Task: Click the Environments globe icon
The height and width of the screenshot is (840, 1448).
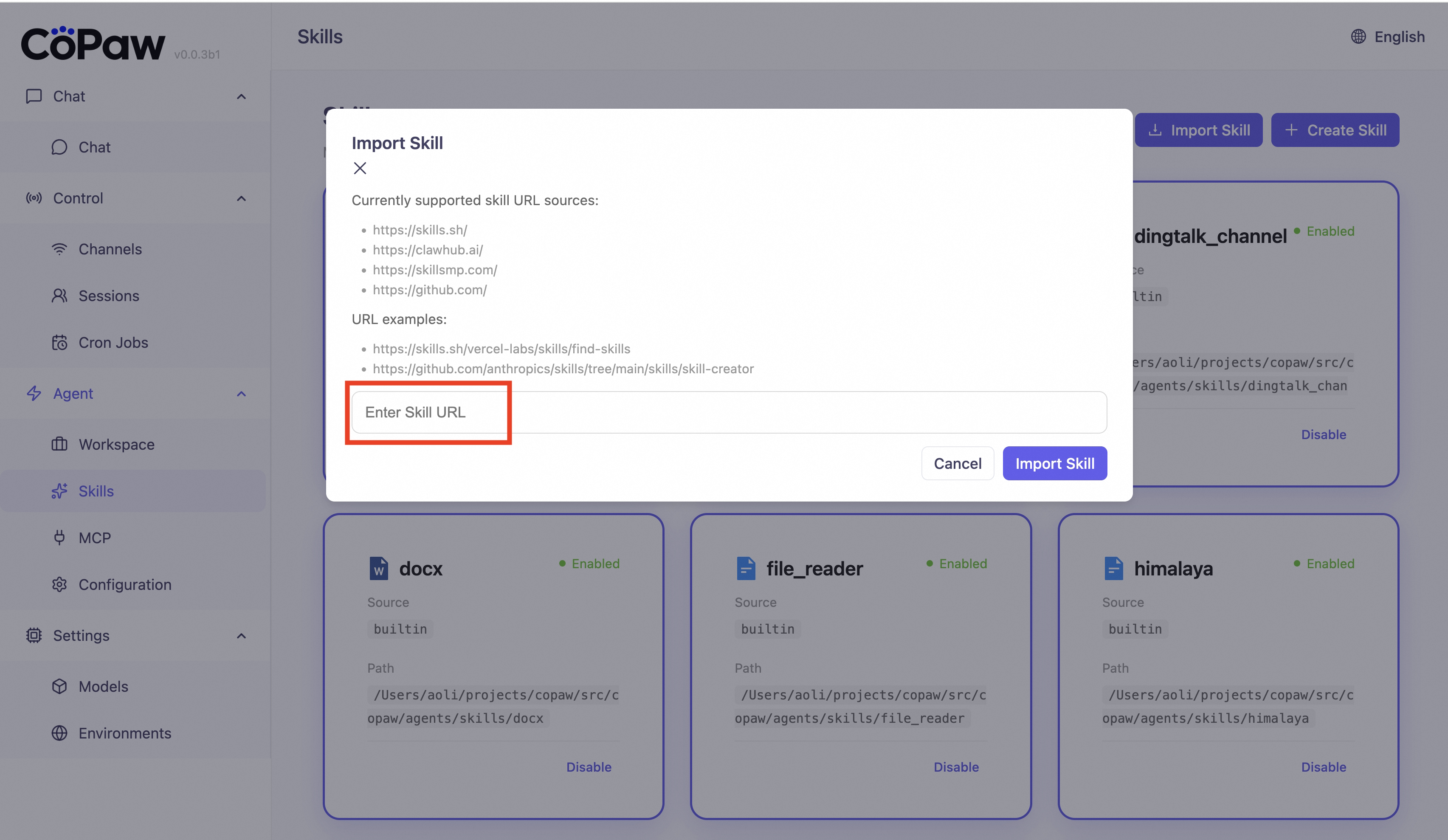Action: point(59,733)
